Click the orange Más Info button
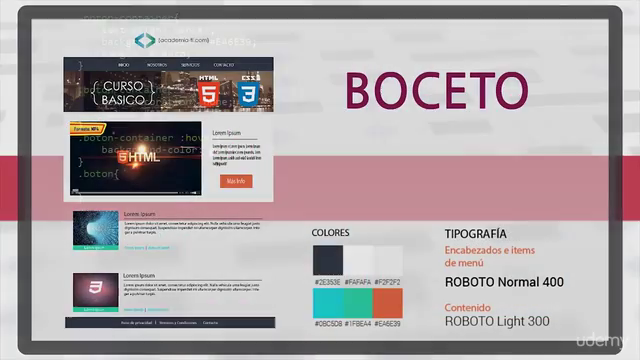Screen dimensions: 640x360 pyautogui.click(x=236, y=181)
